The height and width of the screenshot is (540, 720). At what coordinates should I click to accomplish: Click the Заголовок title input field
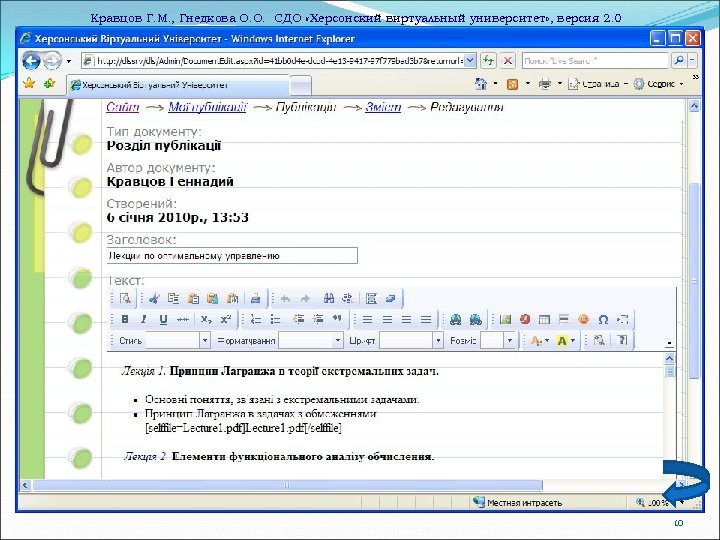[x=232, y=256]
